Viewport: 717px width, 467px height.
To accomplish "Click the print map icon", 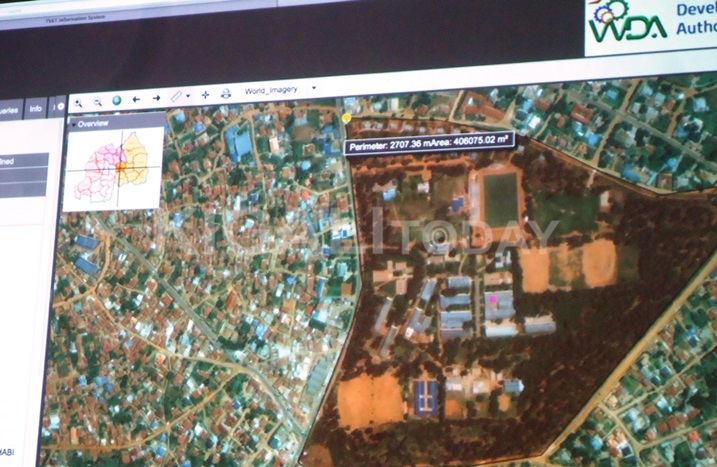I will [x=225, y=94].
